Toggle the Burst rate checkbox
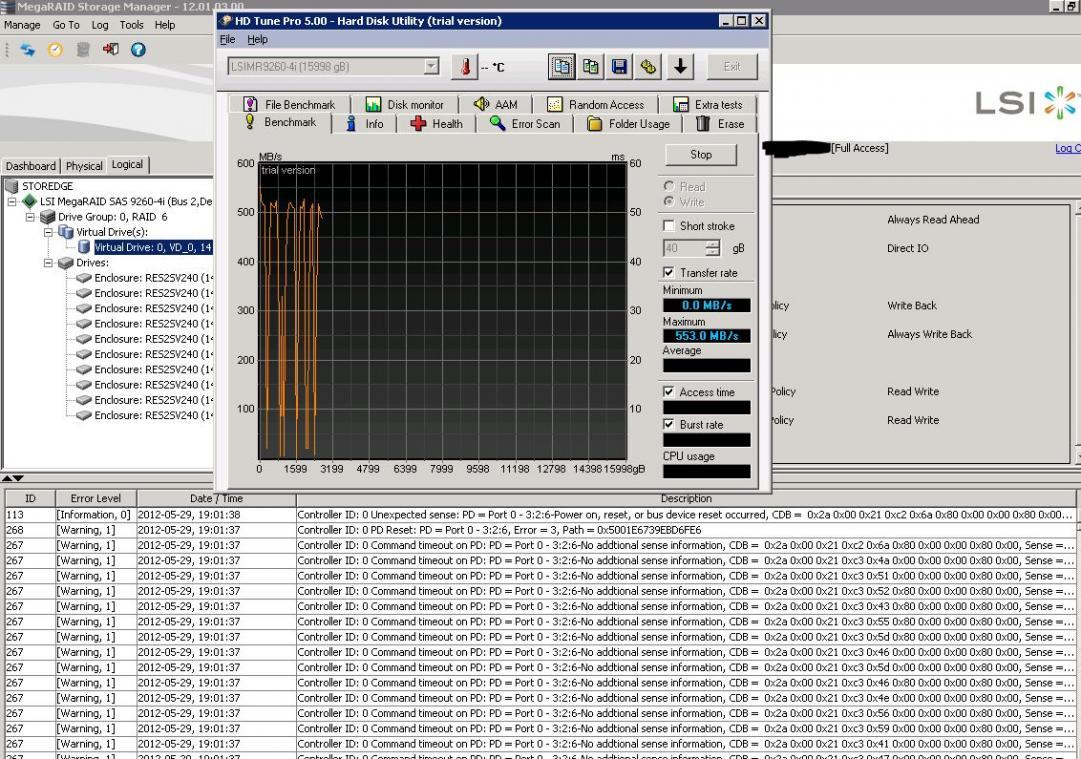The height and width of the screenshot is (759, 1081). pos(670,424)
